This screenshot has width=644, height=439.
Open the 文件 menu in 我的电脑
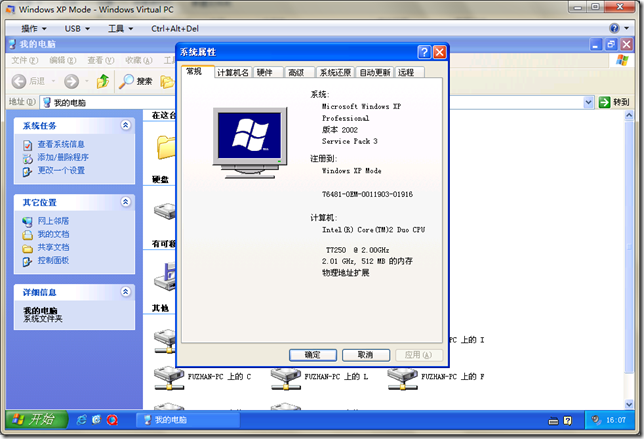25,61
